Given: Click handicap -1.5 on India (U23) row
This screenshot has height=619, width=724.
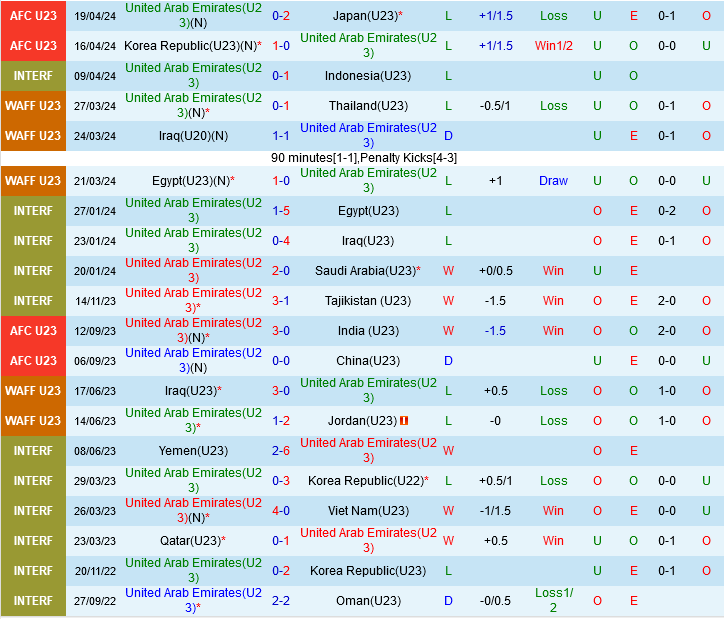Looking at the screenshot, I should pos(495,331).
